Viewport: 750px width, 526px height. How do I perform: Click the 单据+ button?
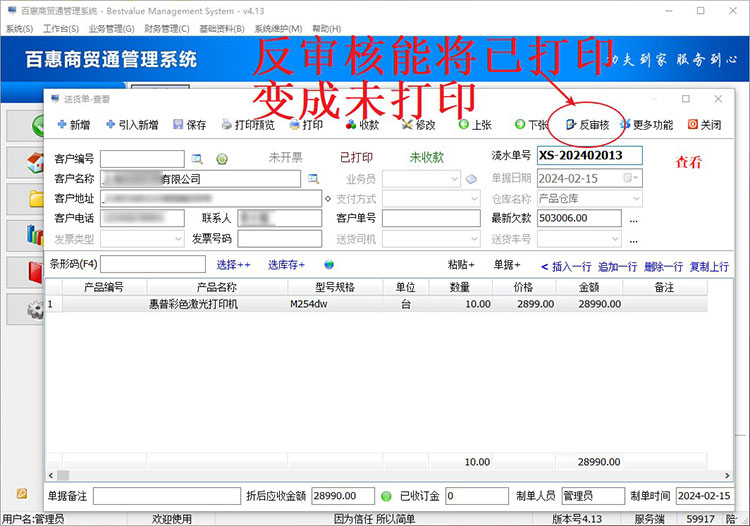(x=507, y=264)
